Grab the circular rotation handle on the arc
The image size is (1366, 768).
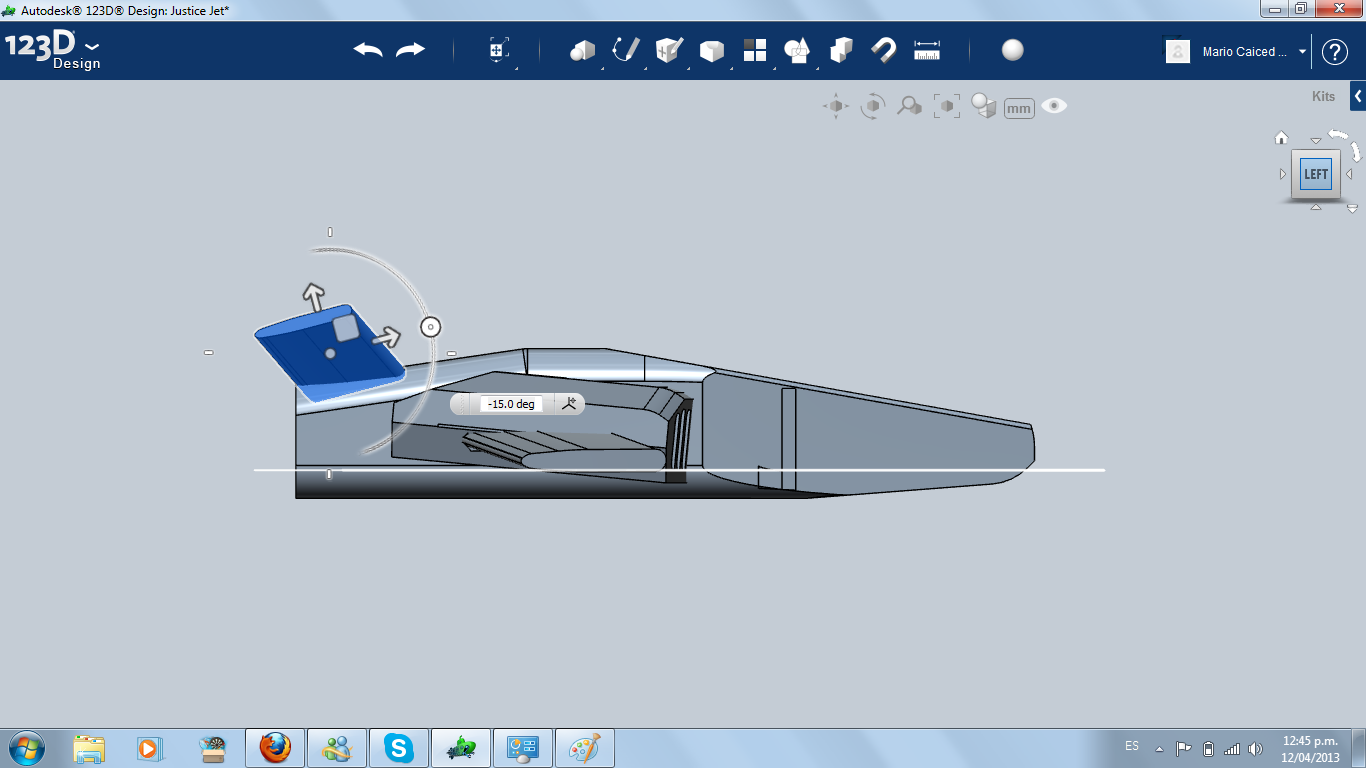pos(430,327)
